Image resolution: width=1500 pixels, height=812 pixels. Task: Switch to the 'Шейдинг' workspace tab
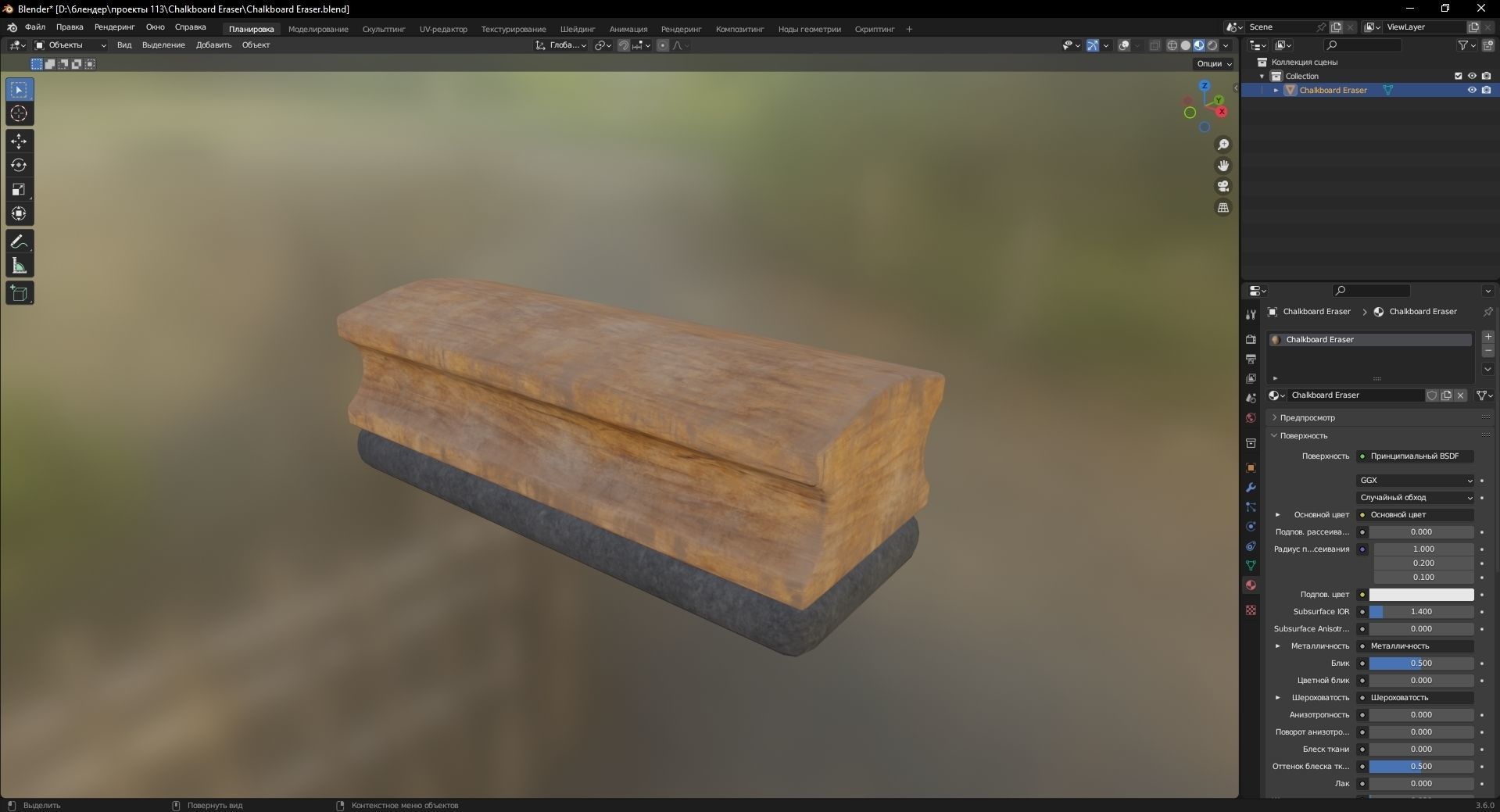578,29
